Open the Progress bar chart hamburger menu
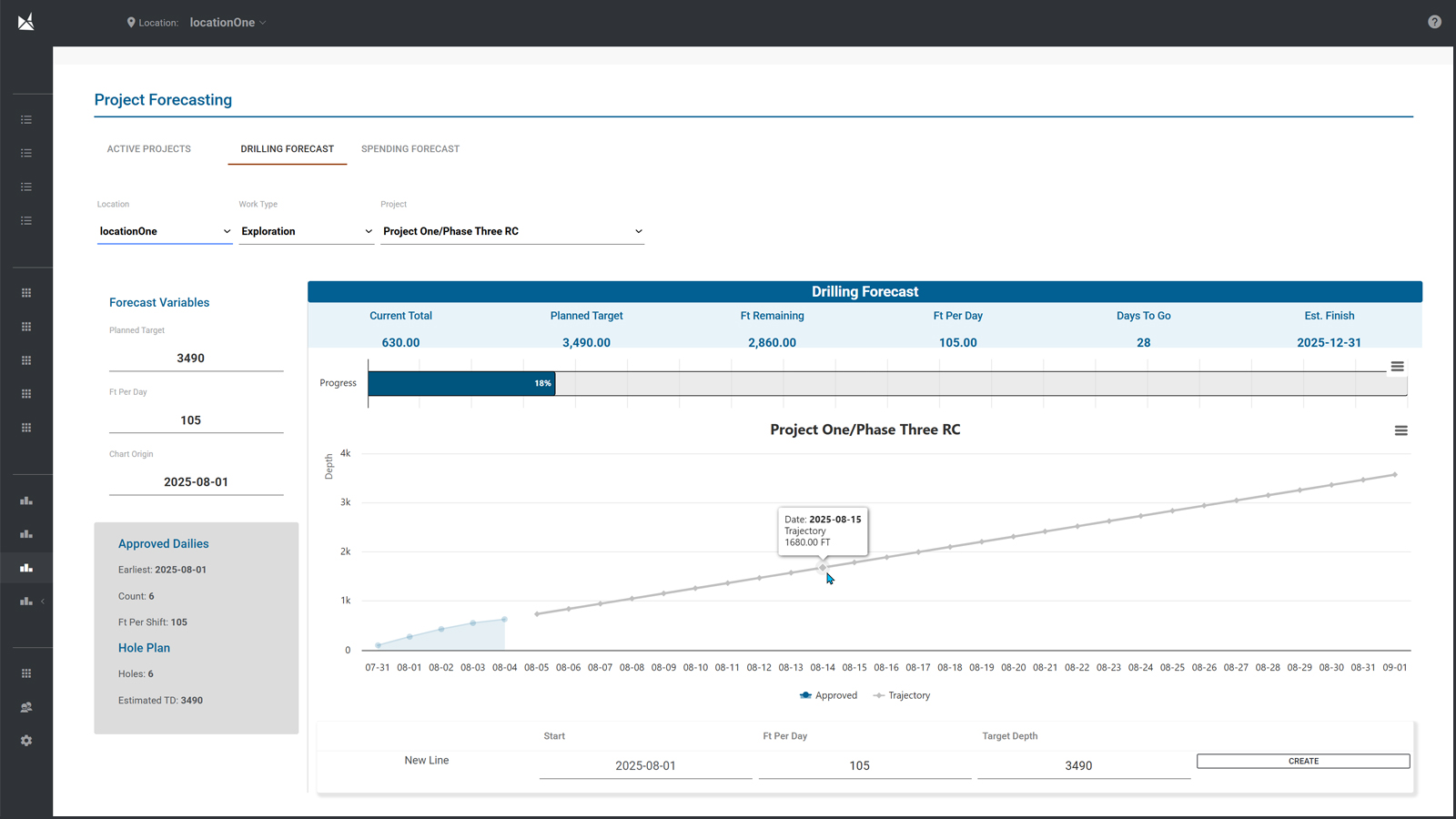This screenshot has height=819, width=1456. point(1397,367)
